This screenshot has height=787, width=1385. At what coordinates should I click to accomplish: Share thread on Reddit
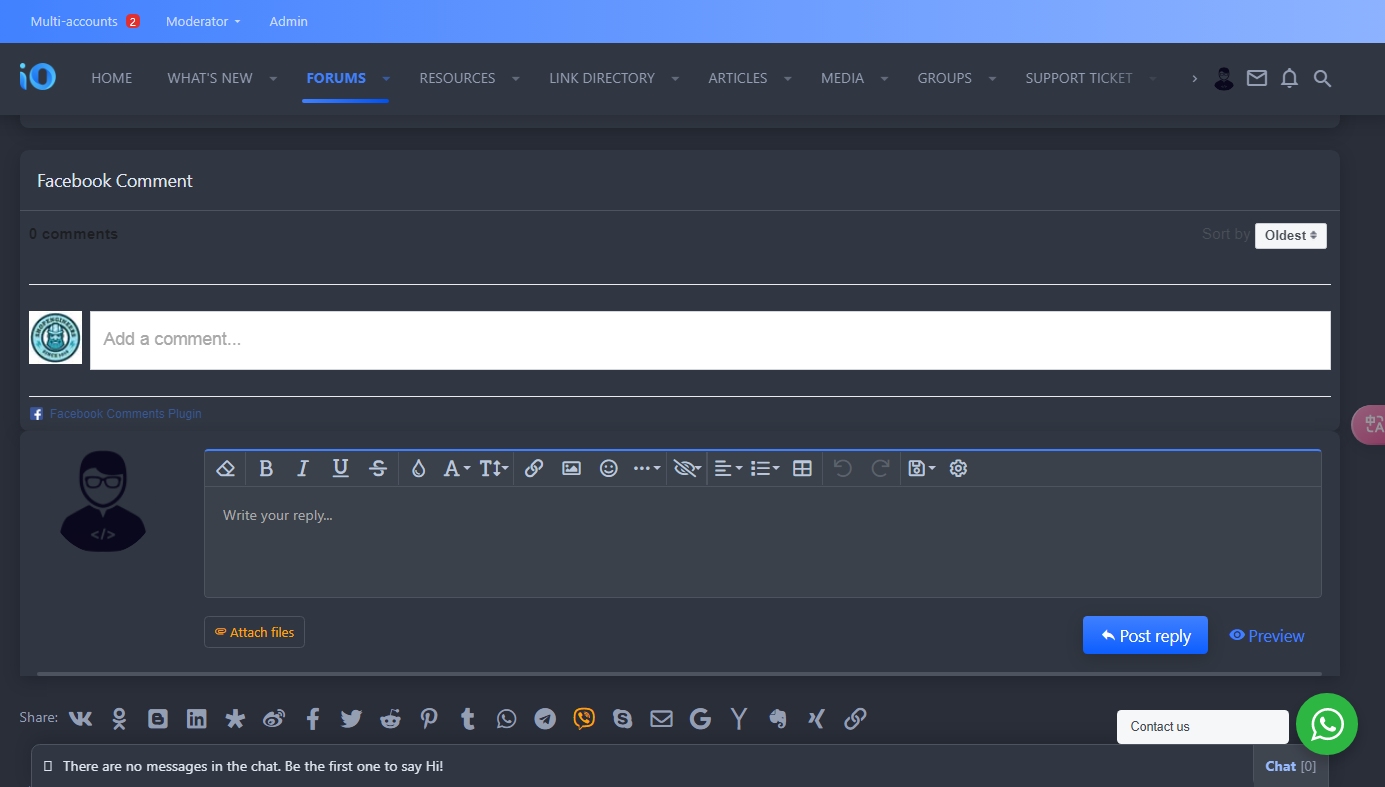pyautogui.click(x=390, y=718)
